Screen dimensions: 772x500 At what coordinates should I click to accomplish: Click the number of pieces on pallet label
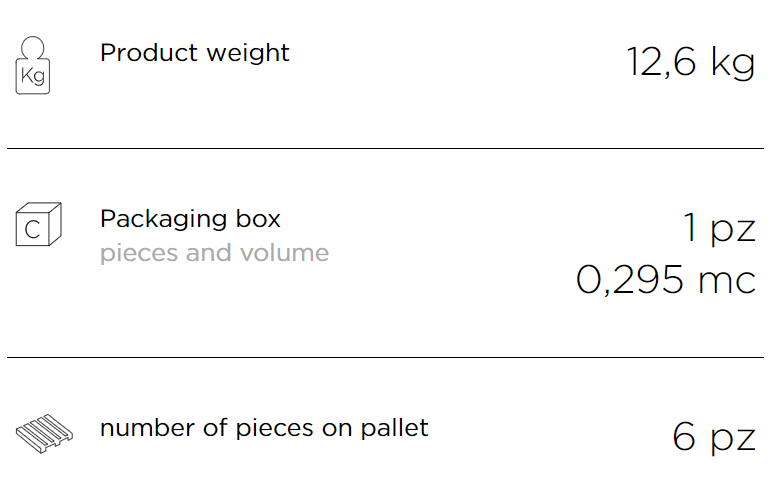pos(264,428)
